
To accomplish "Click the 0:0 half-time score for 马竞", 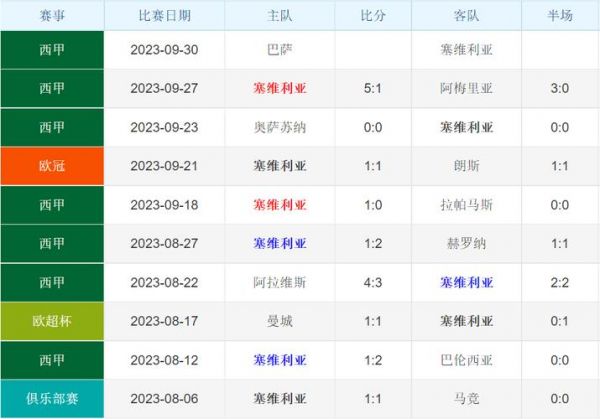I will (x=559, y=399).
